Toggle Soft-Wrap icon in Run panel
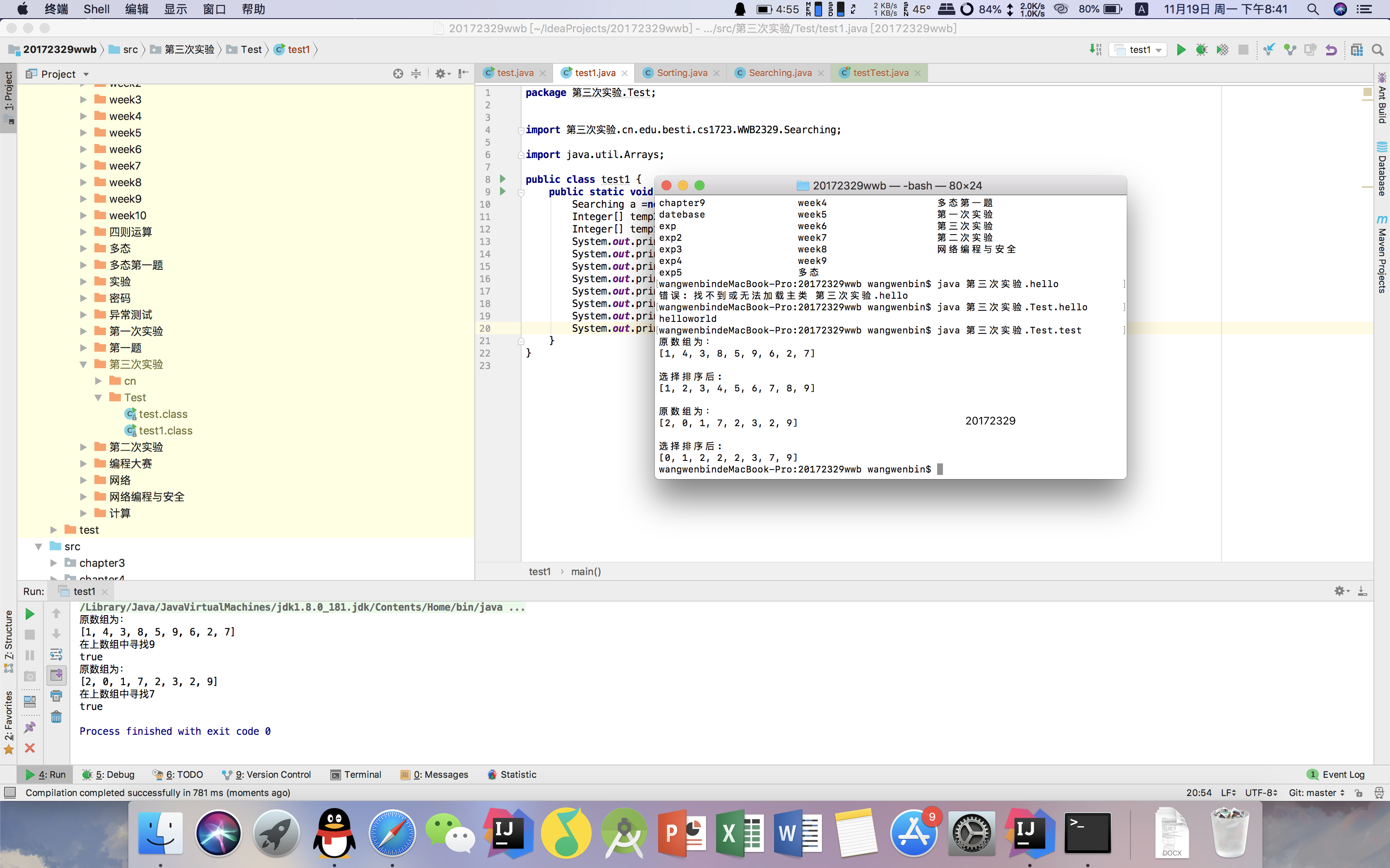This screenshot has width=1390, height=868. tap(56, 655)
